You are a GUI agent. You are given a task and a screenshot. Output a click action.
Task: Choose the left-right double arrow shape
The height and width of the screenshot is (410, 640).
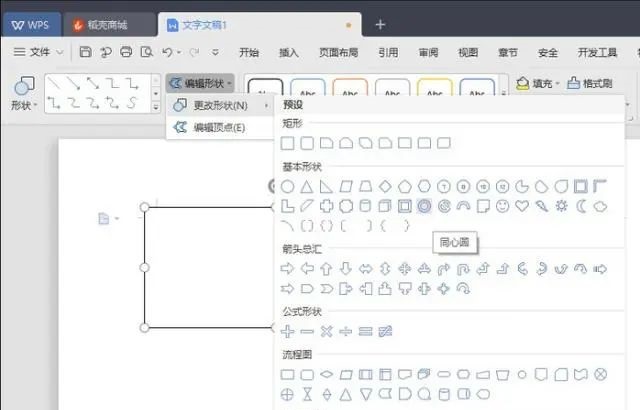point(365,269)
